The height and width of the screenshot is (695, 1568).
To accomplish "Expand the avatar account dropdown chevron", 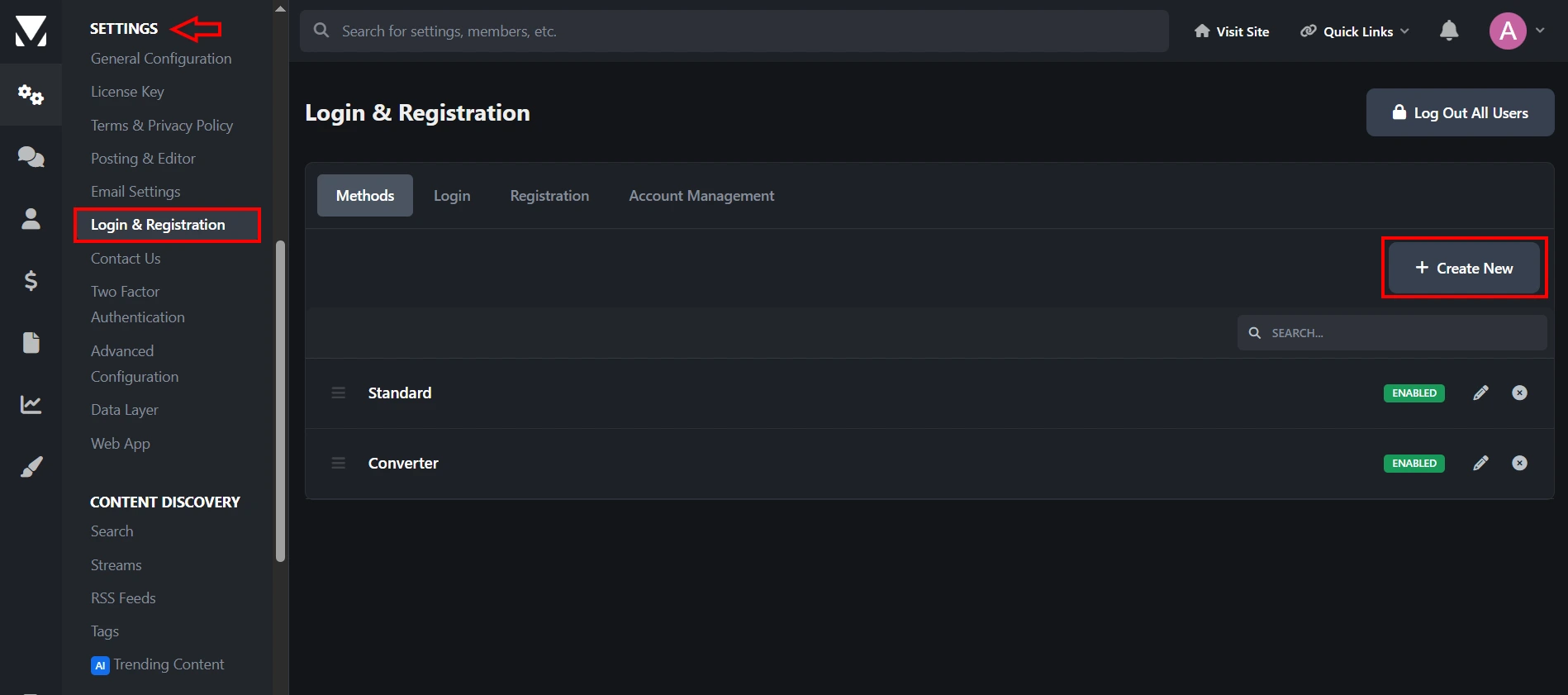I will 1540,31.
